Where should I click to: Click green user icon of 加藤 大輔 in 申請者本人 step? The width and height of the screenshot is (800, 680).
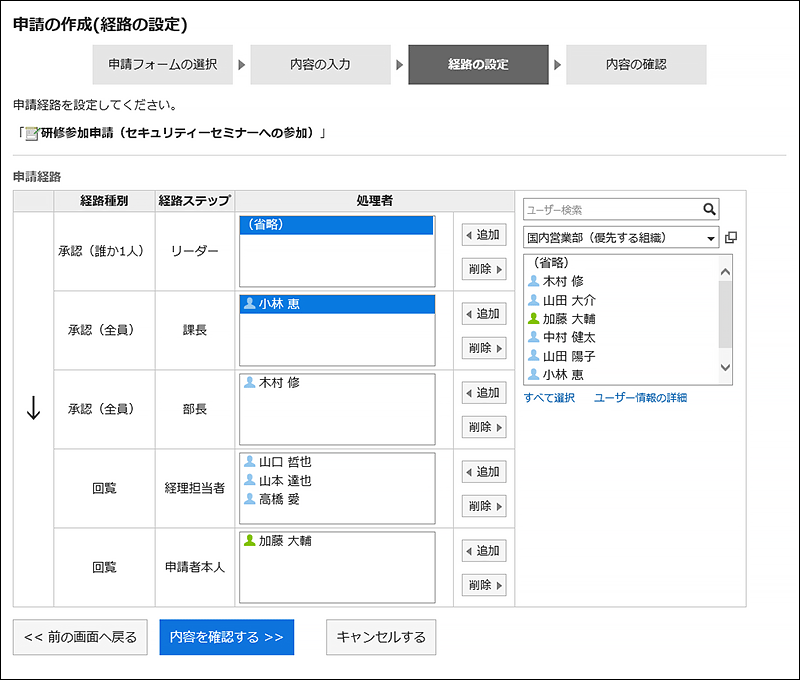pyautogui.click(x=249, y=540)
